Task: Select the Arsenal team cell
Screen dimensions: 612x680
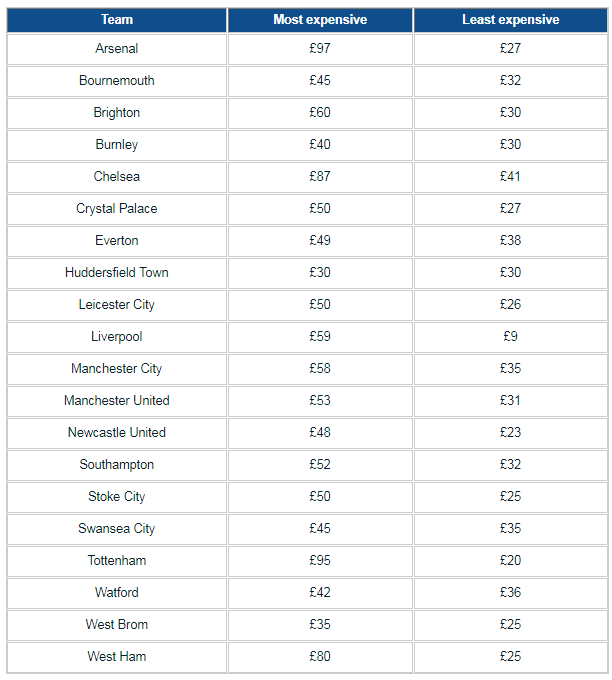Action: (117, 49)
